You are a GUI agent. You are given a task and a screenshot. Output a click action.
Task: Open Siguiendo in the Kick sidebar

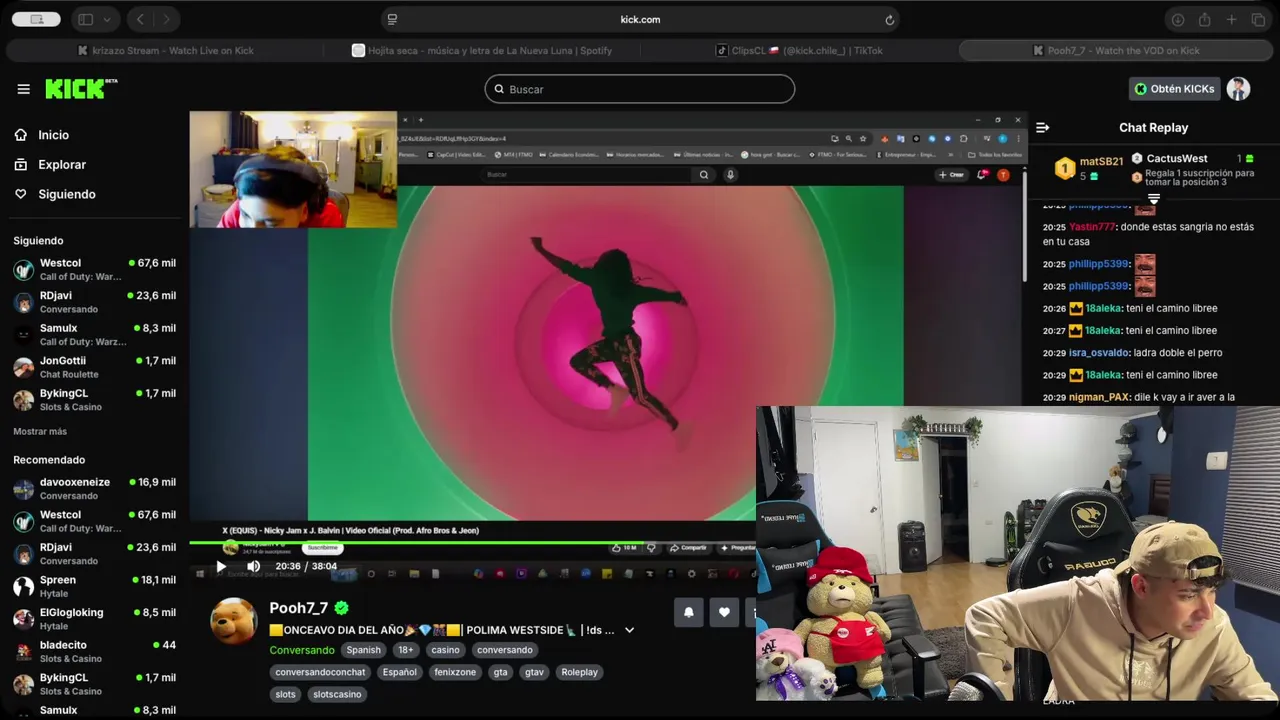point(66,194)
